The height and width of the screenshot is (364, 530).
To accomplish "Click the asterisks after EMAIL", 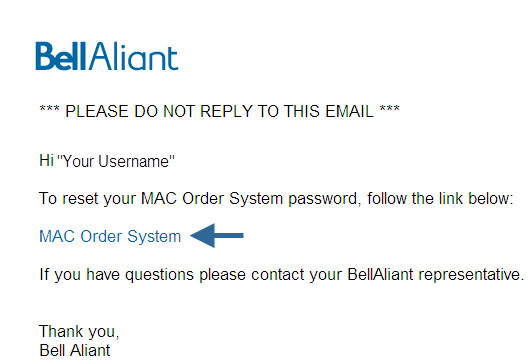I will coord(390,109).
